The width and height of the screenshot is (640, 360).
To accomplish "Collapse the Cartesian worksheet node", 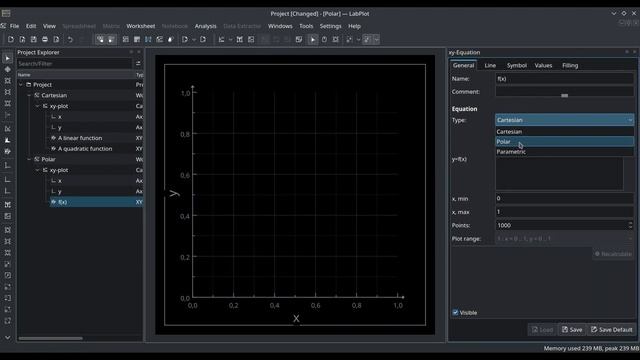I will (29, 95).
